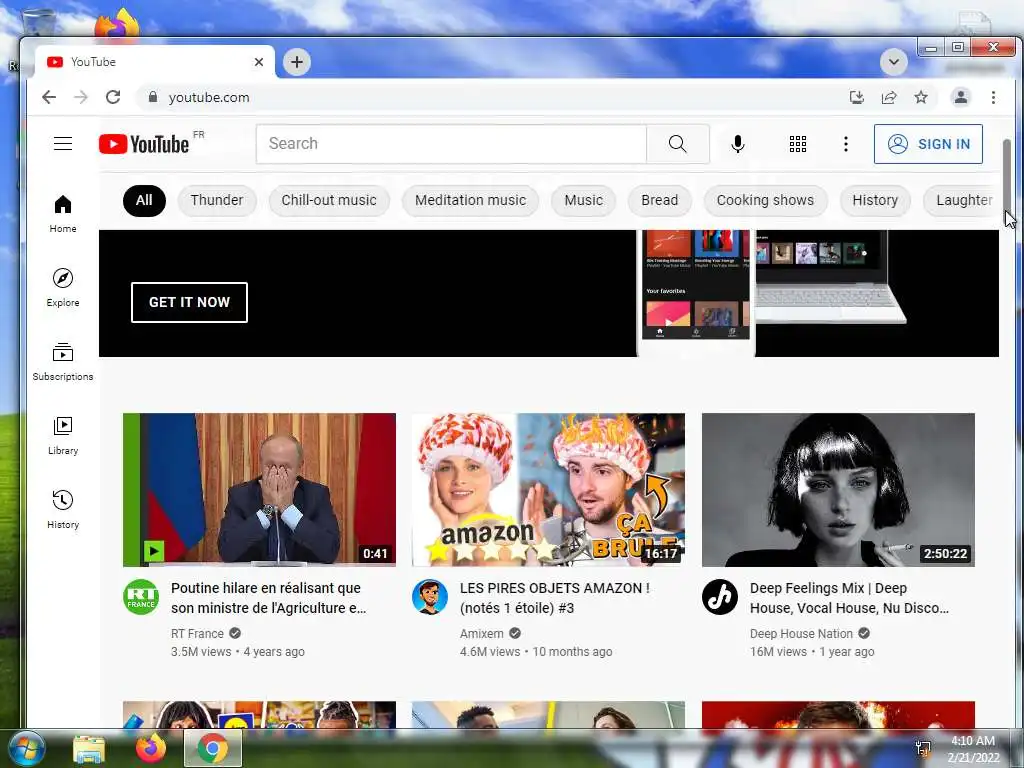Launch Firefox from the taskbar
The image size is (1024, 768).
click(151, 748)
